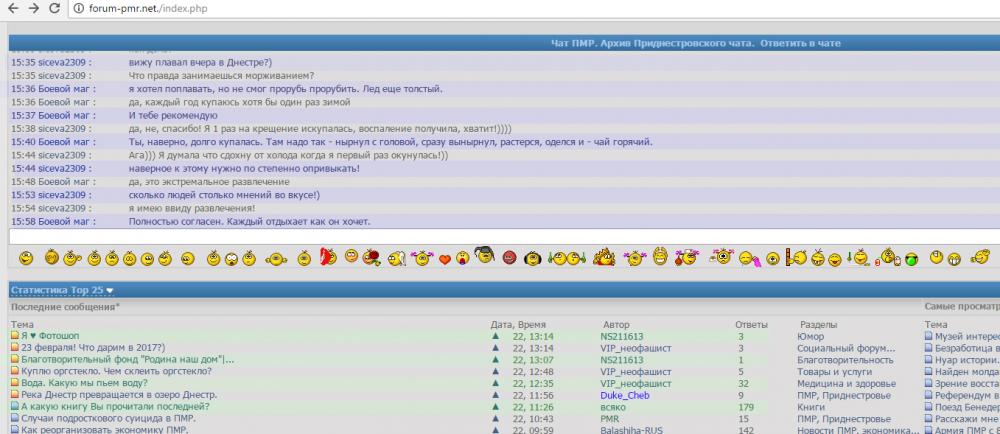This screenshot has height=434, width=1000.
Task: Click the first smiley in the emoticon row
Action: 26,258
